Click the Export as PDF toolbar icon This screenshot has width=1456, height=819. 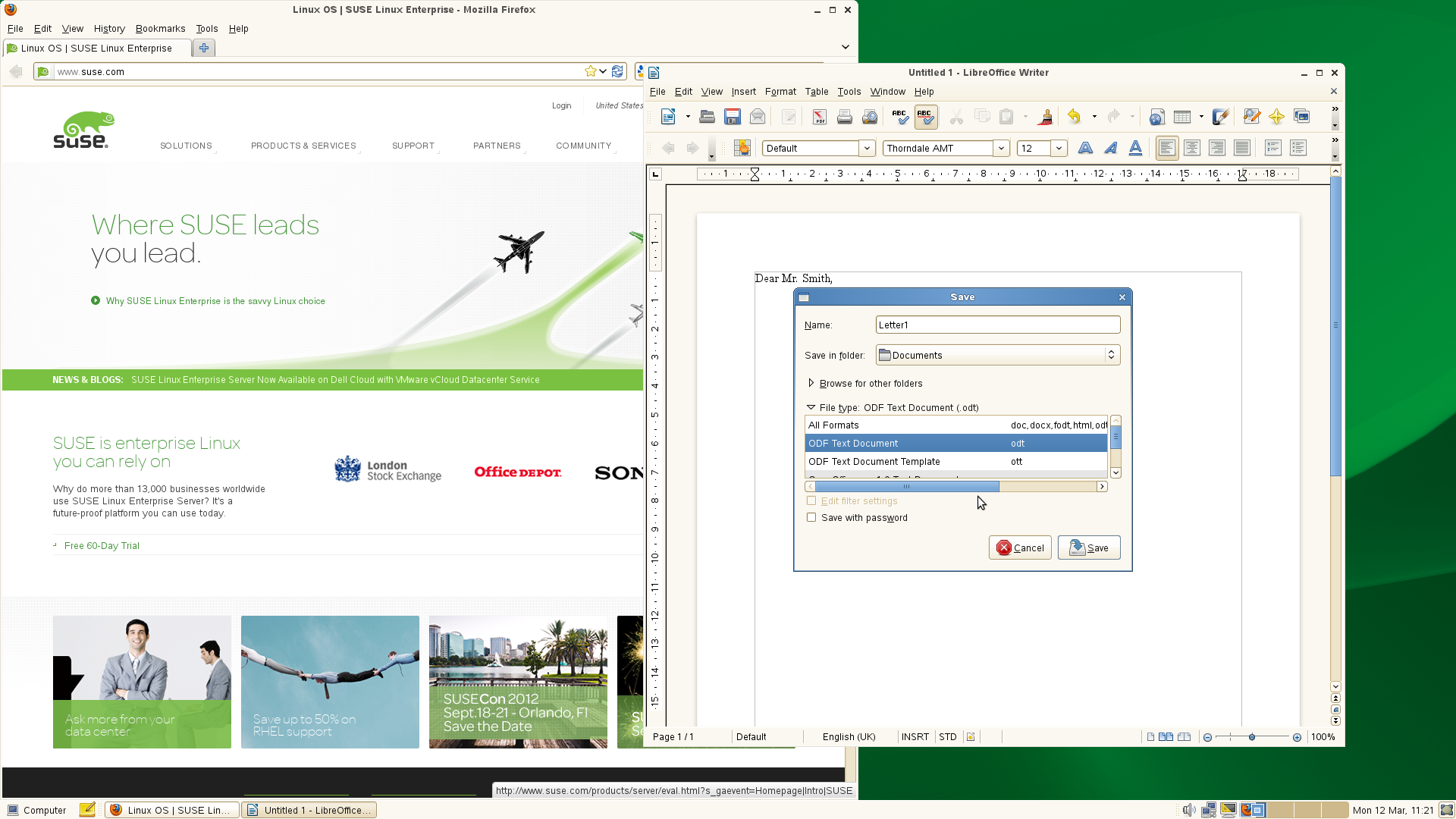(x=819, y=117)
